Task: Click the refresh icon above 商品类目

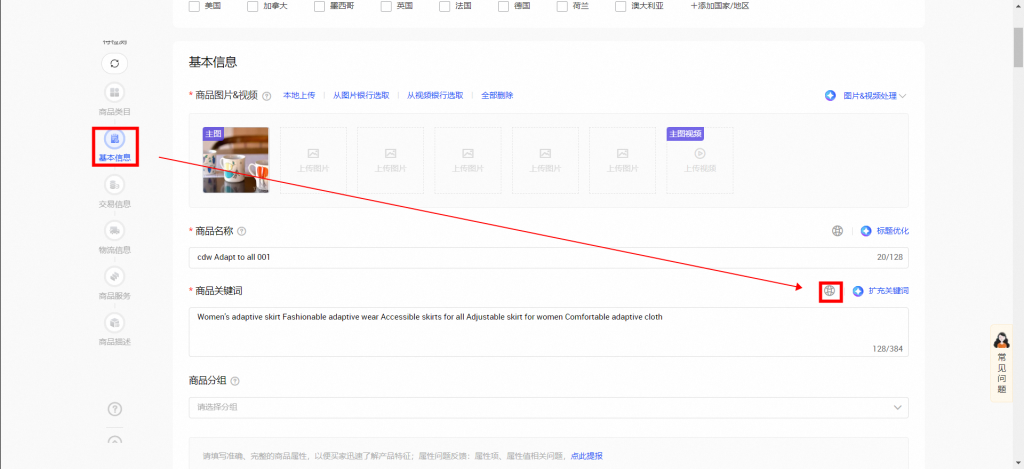Action: pos(115,64)
